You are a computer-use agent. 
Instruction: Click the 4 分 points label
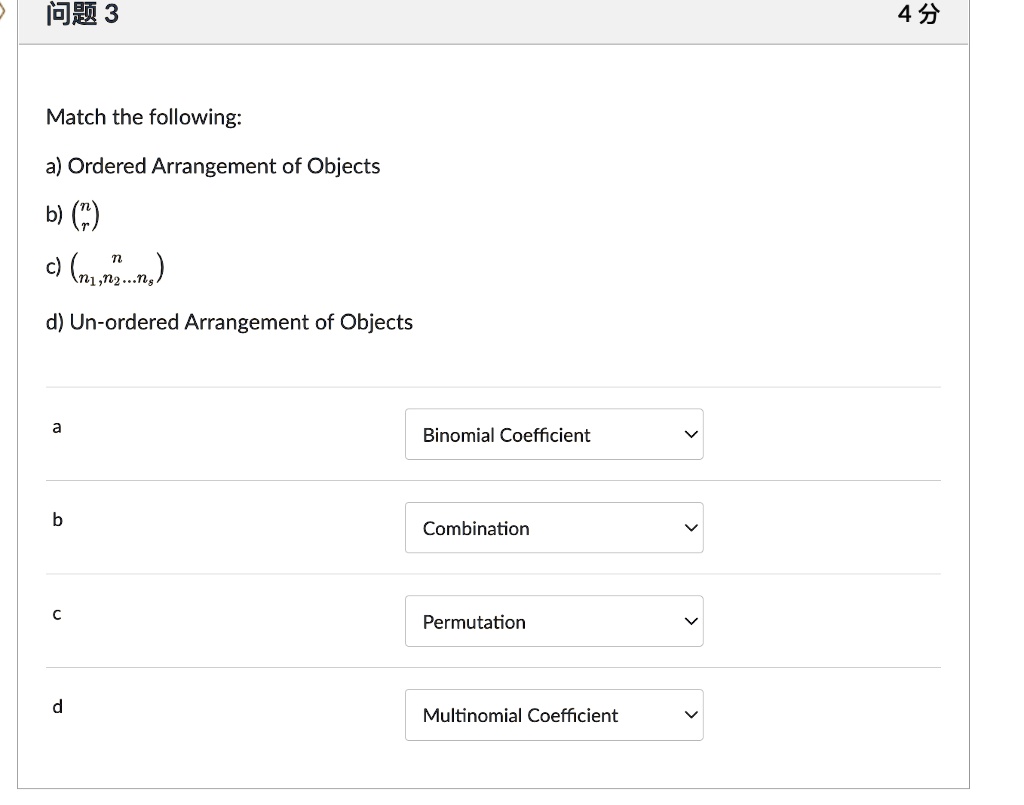[919, 15]
